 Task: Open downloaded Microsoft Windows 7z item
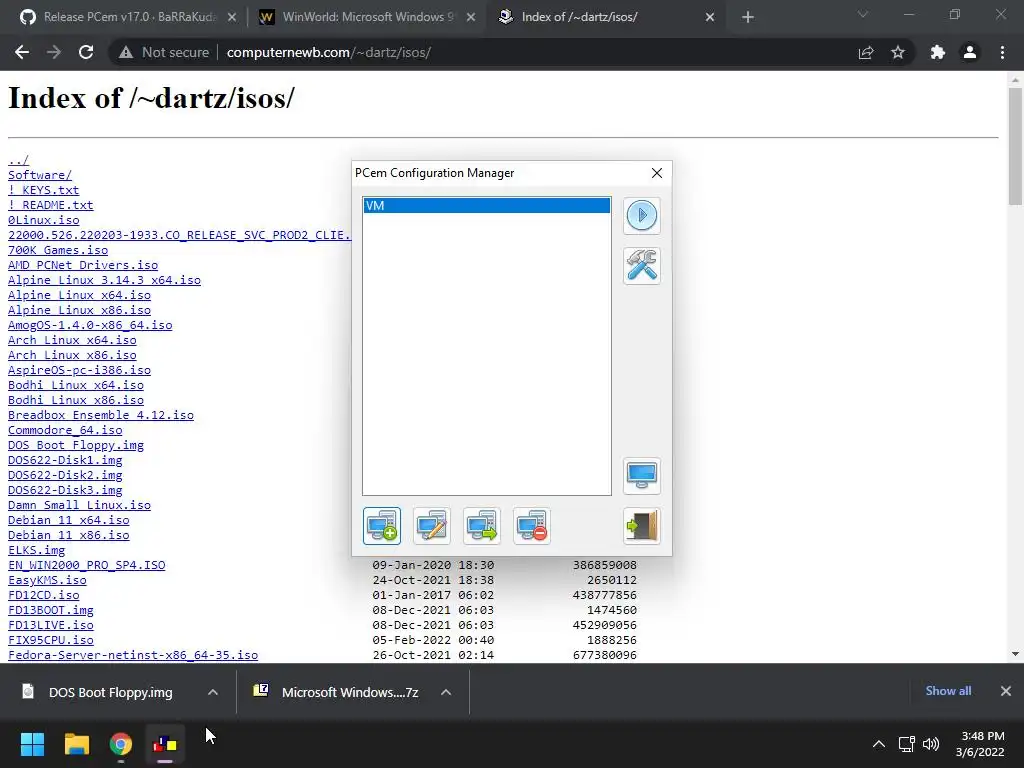click(x=336, y=692)
